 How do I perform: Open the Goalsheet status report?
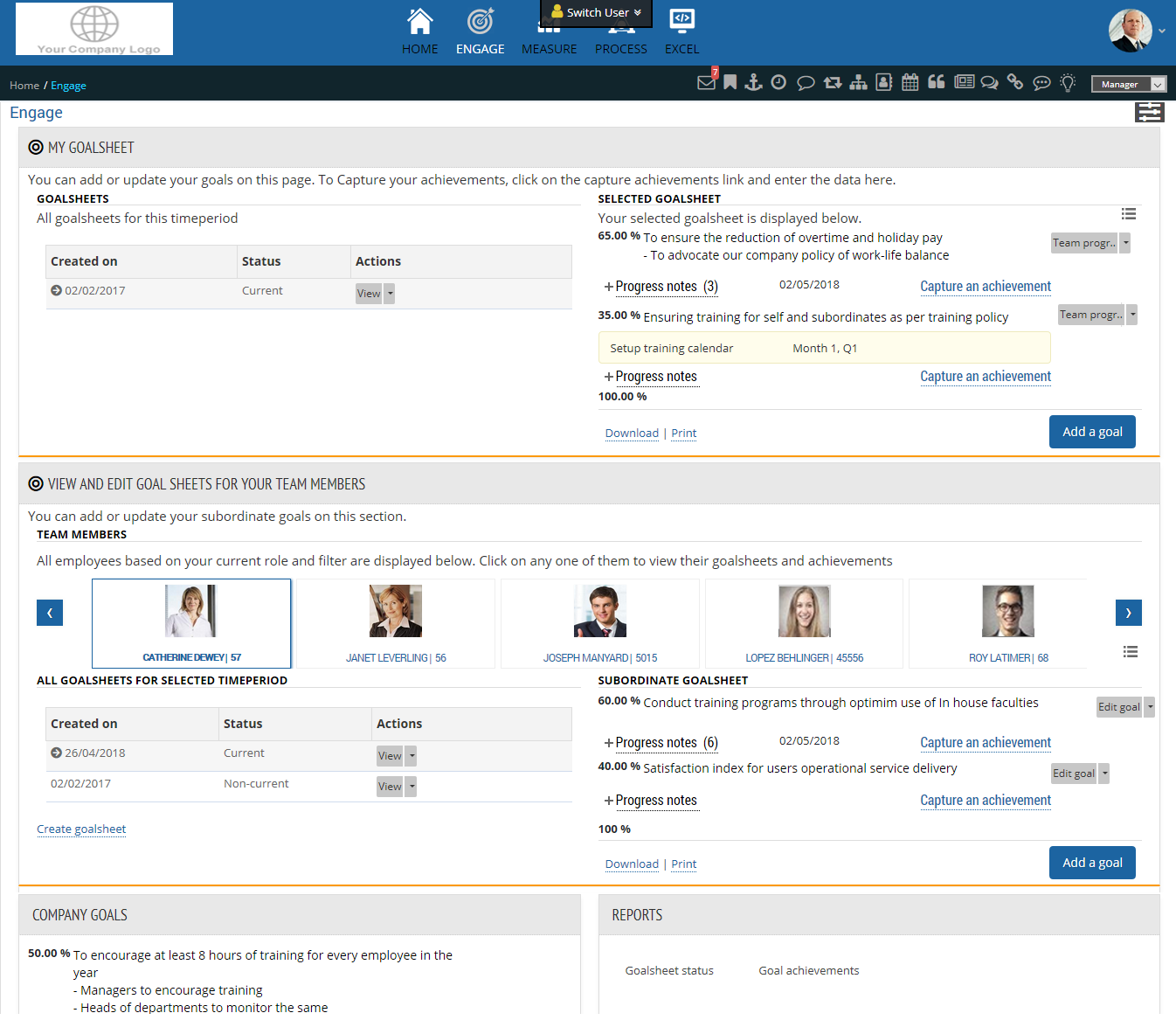click(x=669, y=971)
